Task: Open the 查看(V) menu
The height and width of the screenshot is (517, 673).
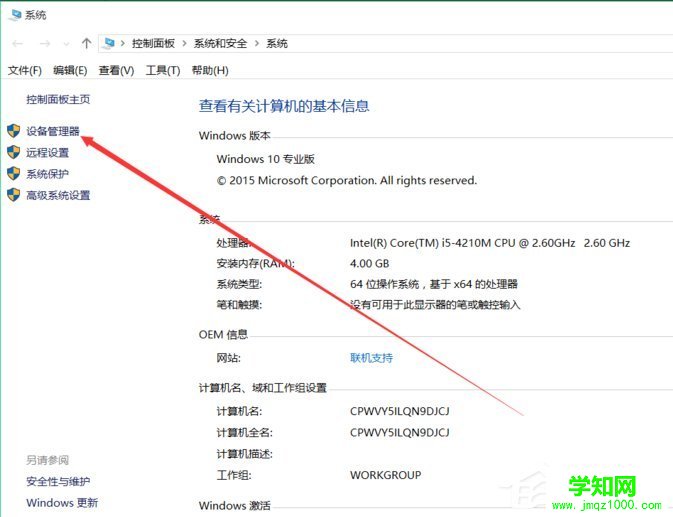Action: [x=116, y=70]
